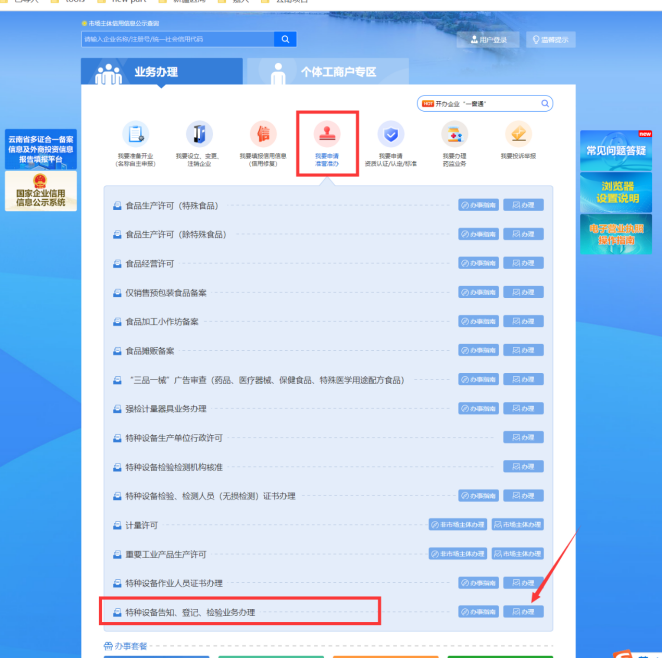Open the 特种设备作业人员证书办理 item
Image resolution: width=662 pixels, height=658 pixels.
(x=174, y=583)
